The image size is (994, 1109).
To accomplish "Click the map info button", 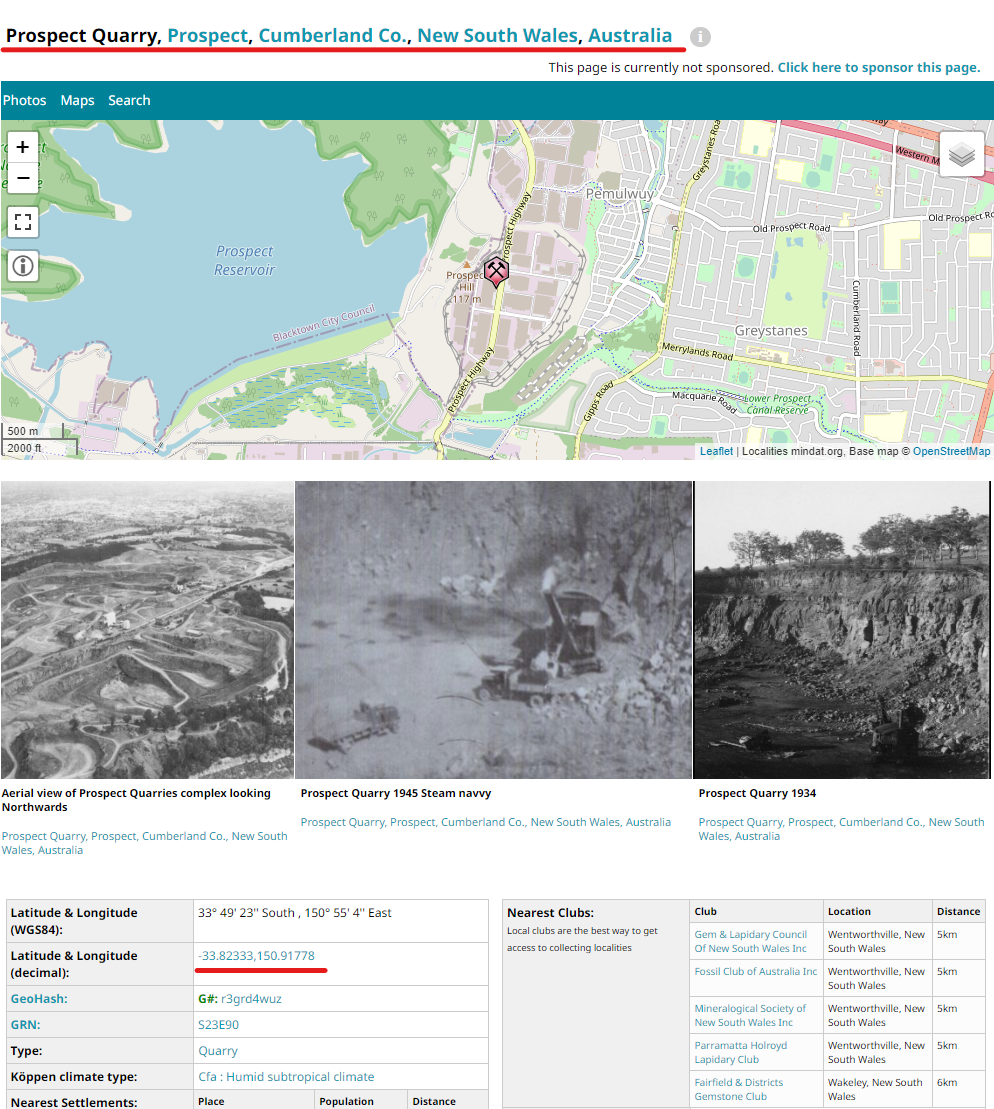I will [23, 266].
